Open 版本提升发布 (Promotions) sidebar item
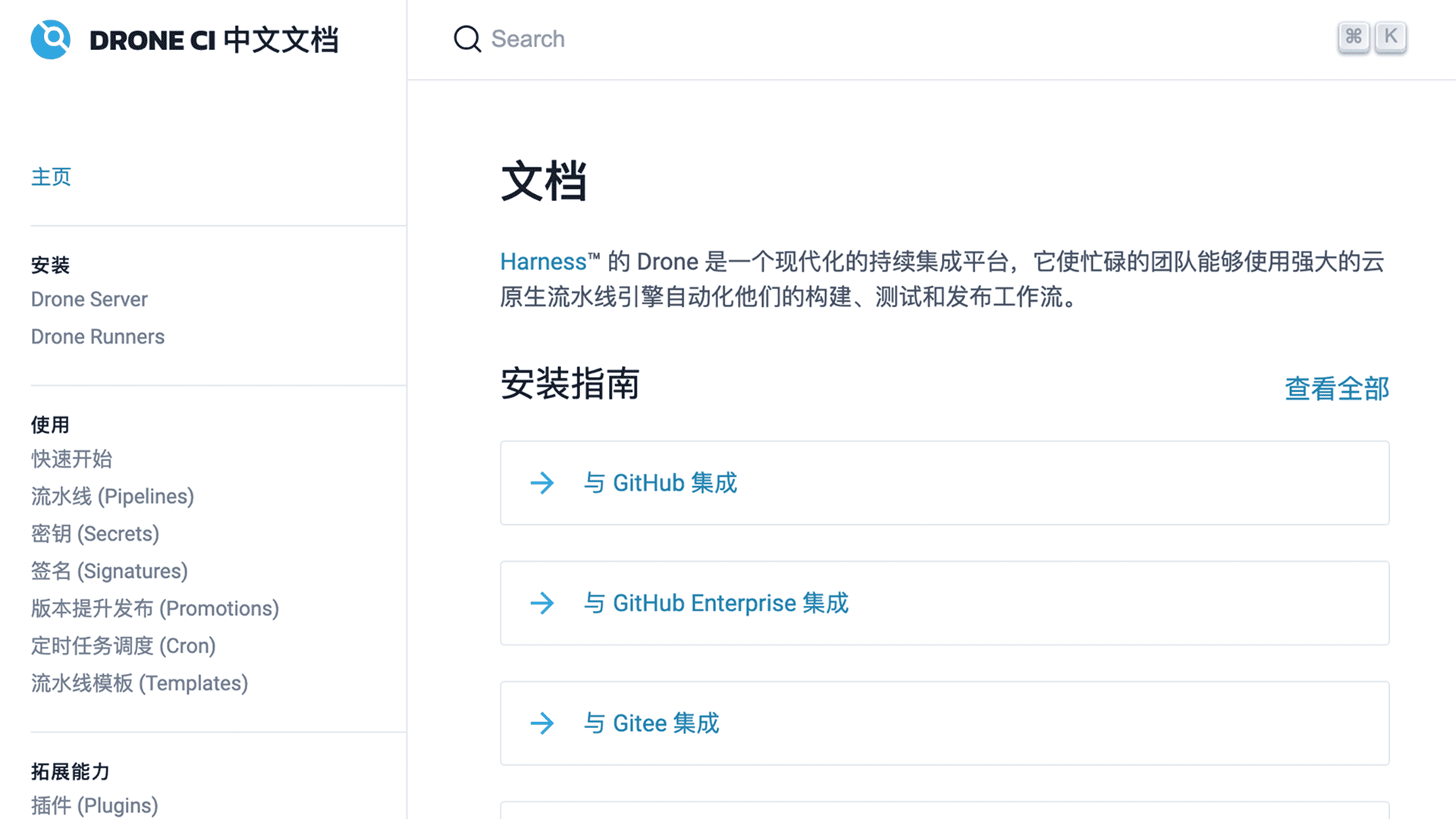Image resolution: width=1456 pixels, height=819 pixels. tap(155, 608)
